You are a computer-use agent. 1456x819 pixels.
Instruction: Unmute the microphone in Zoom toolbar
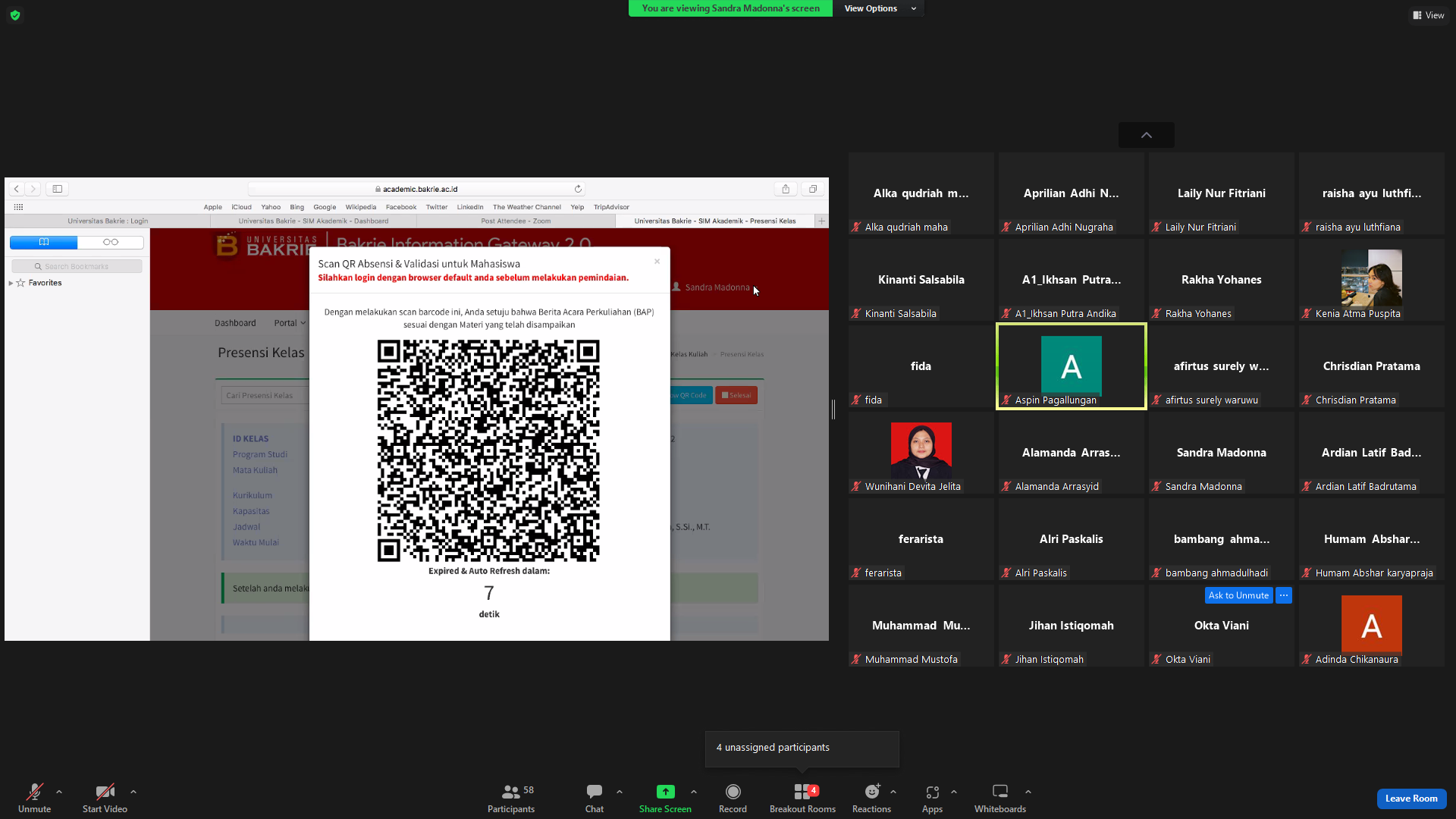[34, 798]
